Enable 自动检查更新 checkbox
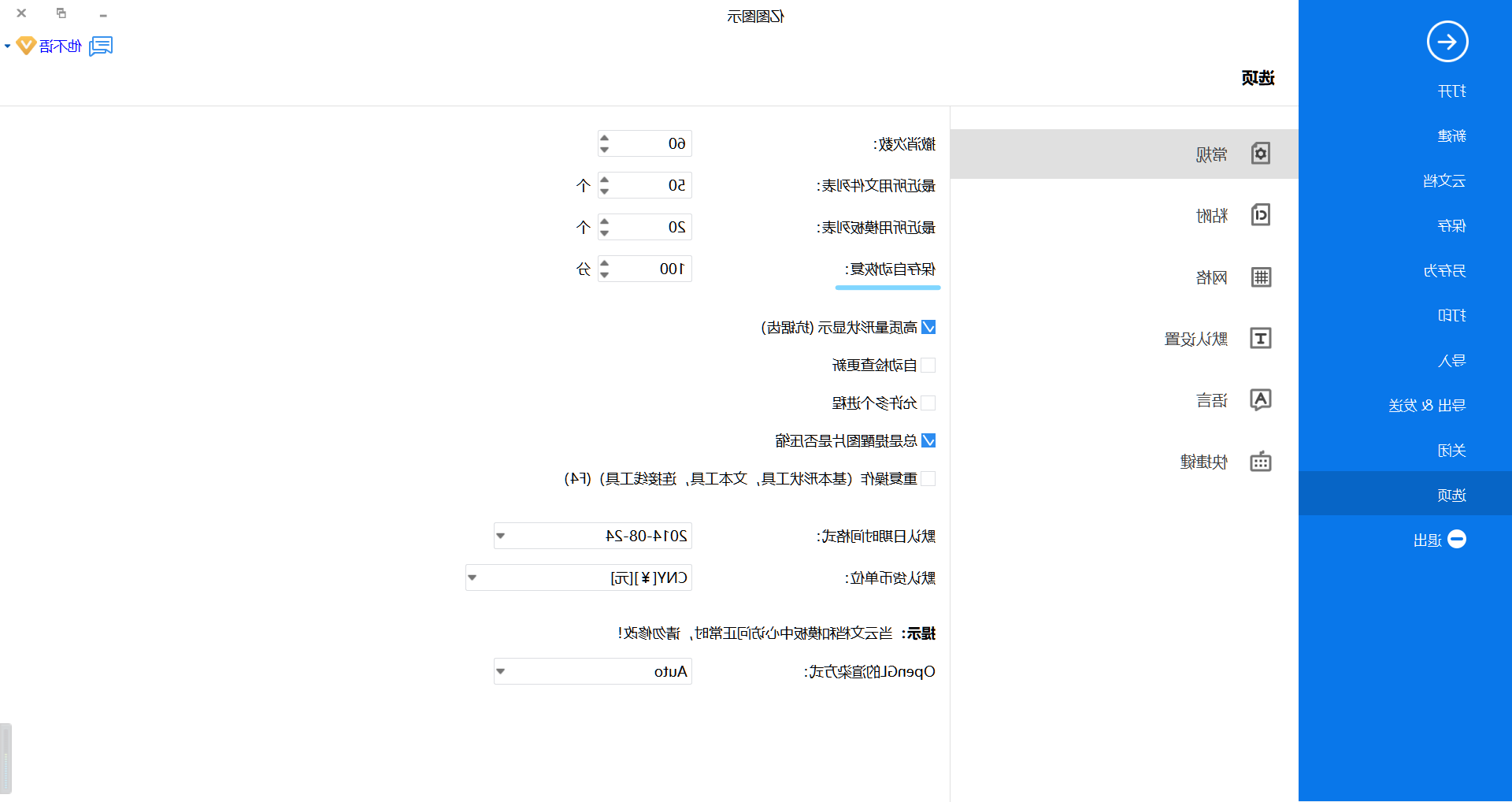This screenshot has height=802, width=1512. click(928, 365)
